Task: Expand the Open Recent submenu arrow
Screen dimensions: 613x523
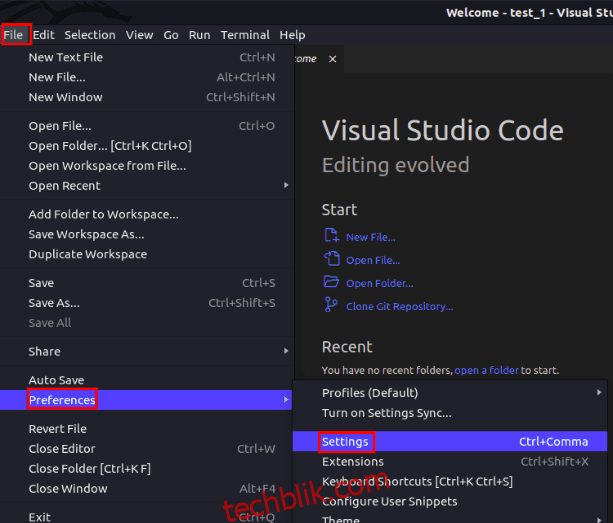Action: pos(286,185)
